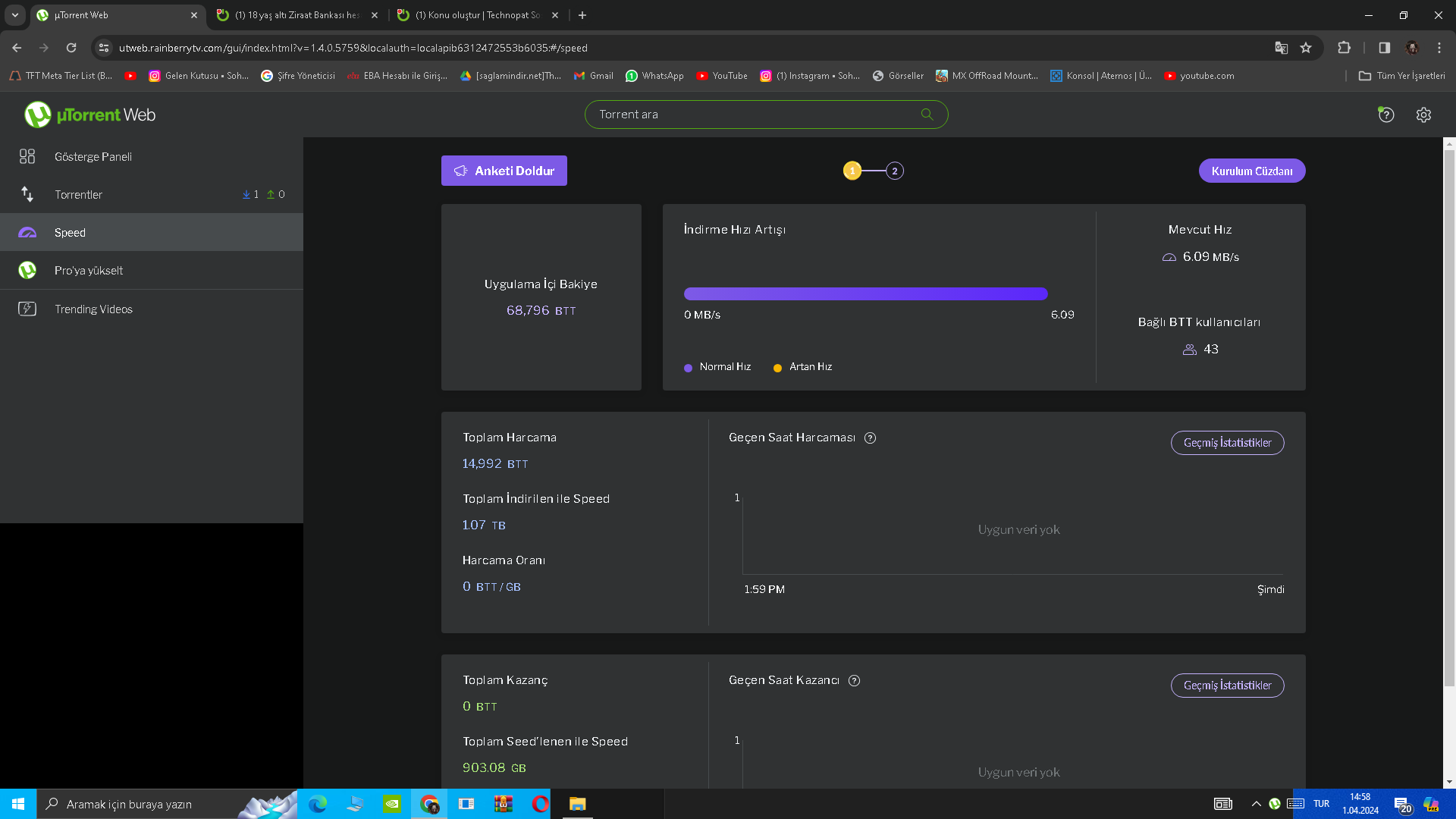
Task: Click the İndirme Hızı Artışı progress bar
Action: 865,293
